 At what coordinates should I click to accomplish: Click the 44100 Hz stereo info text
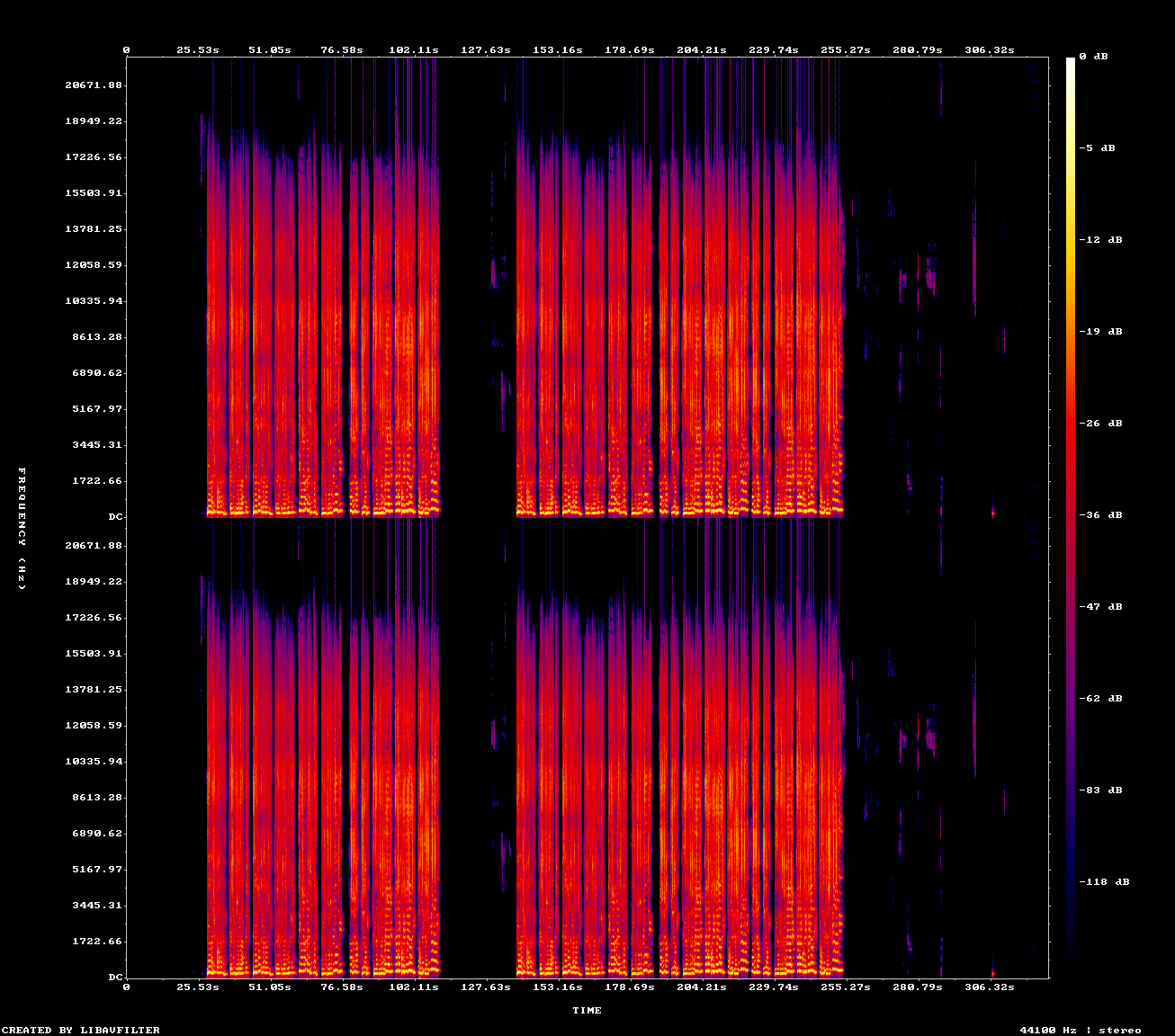pyautogui.click(x=1081, y=1031)
